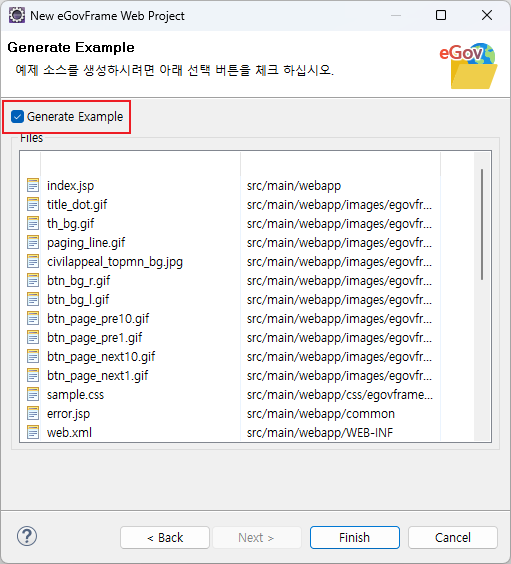511x564 pixels.
Task: Click the file icon beside index.jsp
Action: tap(33, 185)
